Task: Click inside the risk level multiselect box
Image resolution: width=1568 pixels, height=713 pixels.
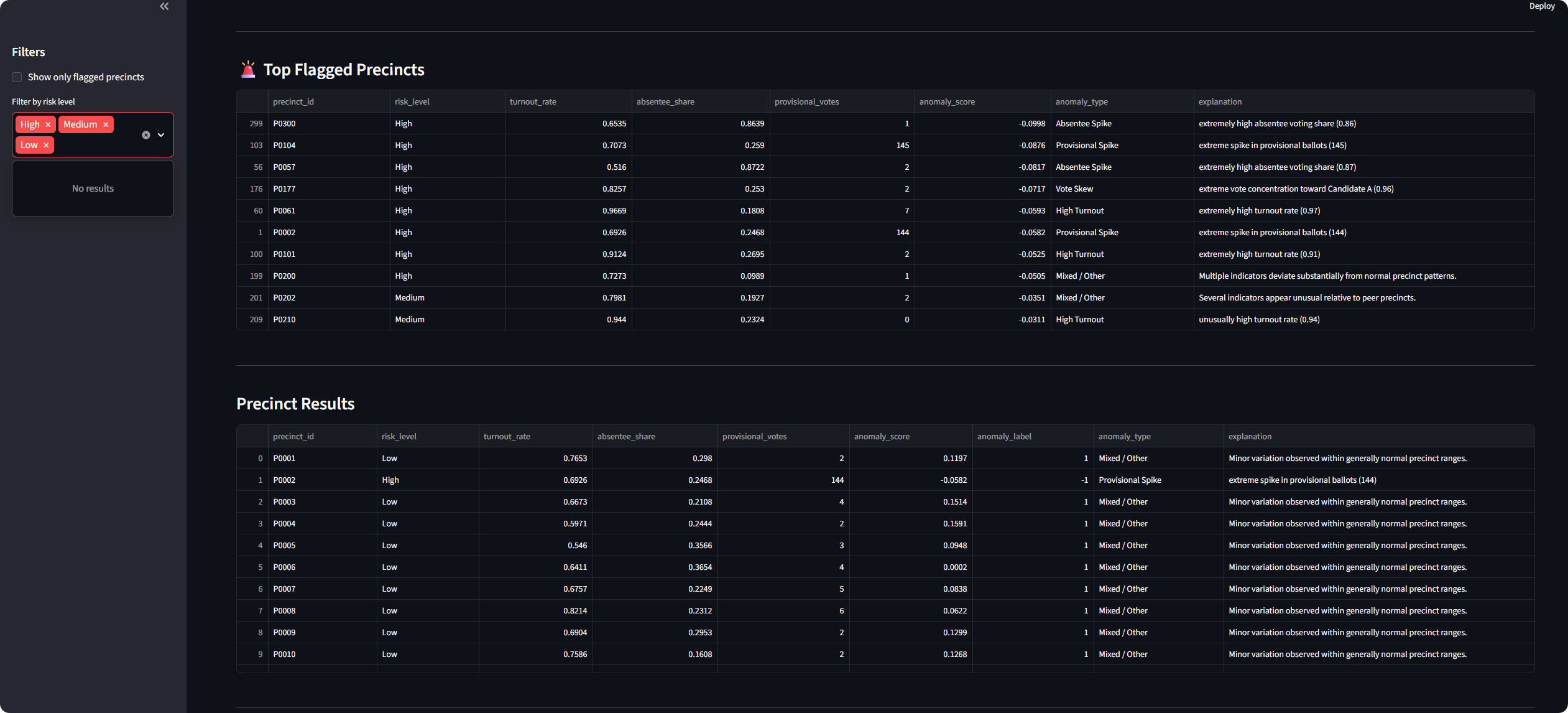Action: pyautogui.click(x=93, y=145)
